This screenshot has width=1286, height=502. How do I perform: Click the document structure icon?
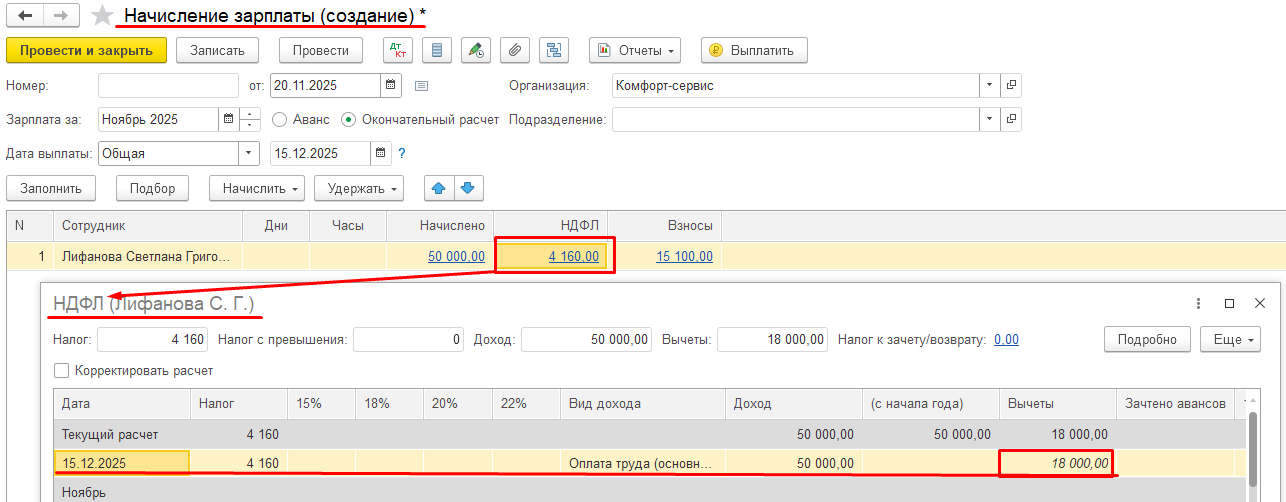tap(553, 50)
